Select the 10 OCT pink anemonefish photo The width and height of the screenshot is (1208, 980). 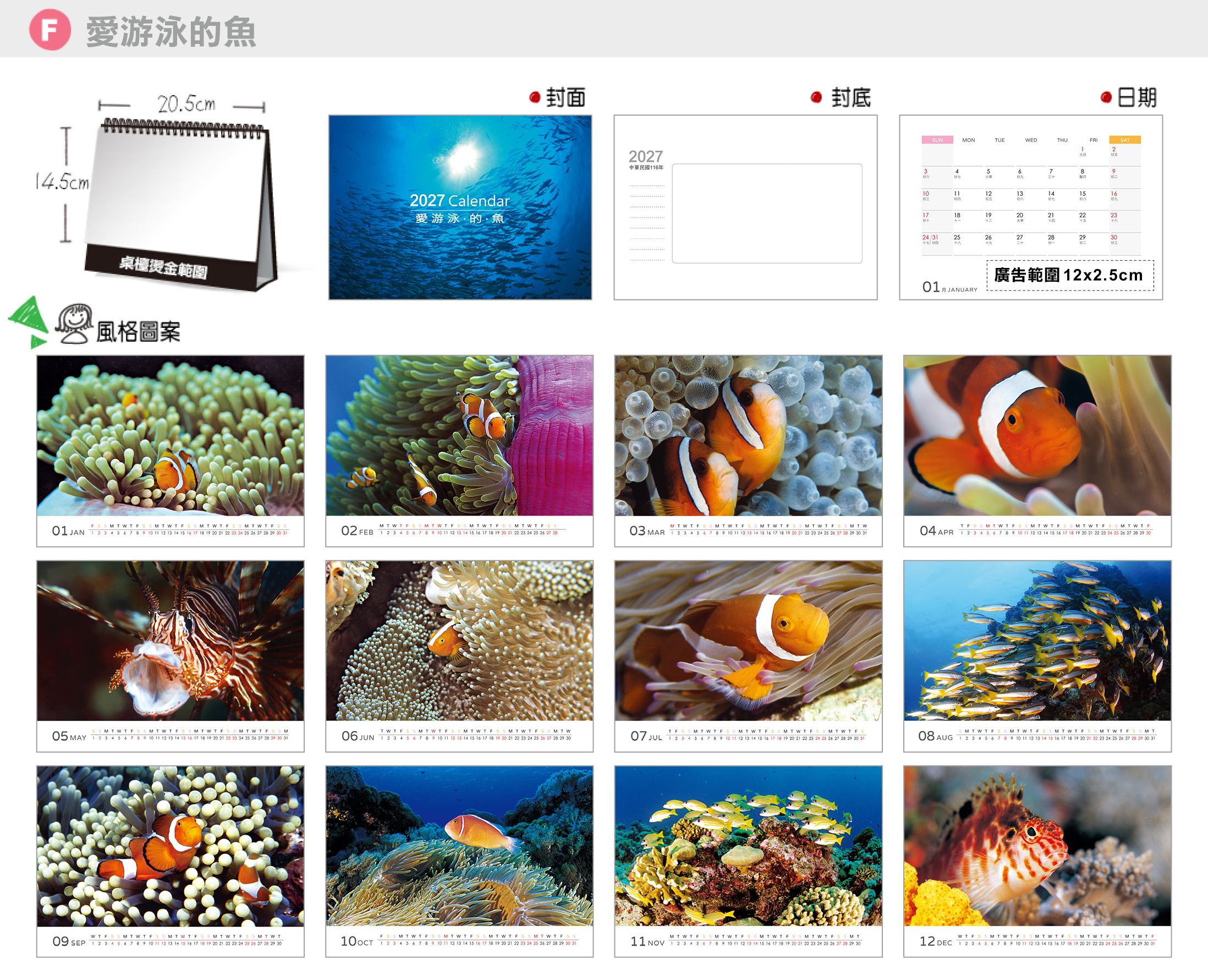pos(459,846)
